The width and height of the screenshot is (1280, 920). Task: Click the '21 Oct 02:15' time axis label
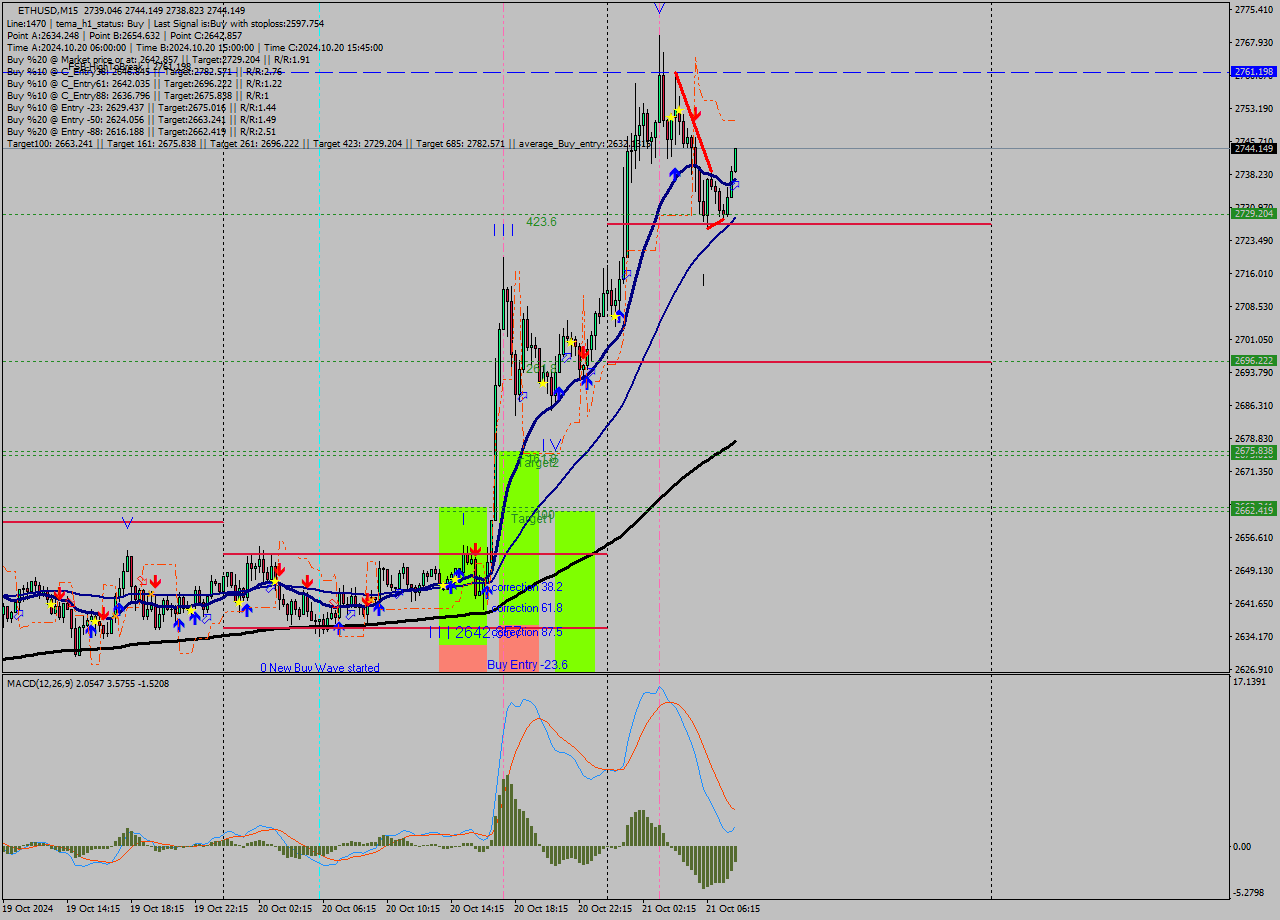tap(669, 909)
